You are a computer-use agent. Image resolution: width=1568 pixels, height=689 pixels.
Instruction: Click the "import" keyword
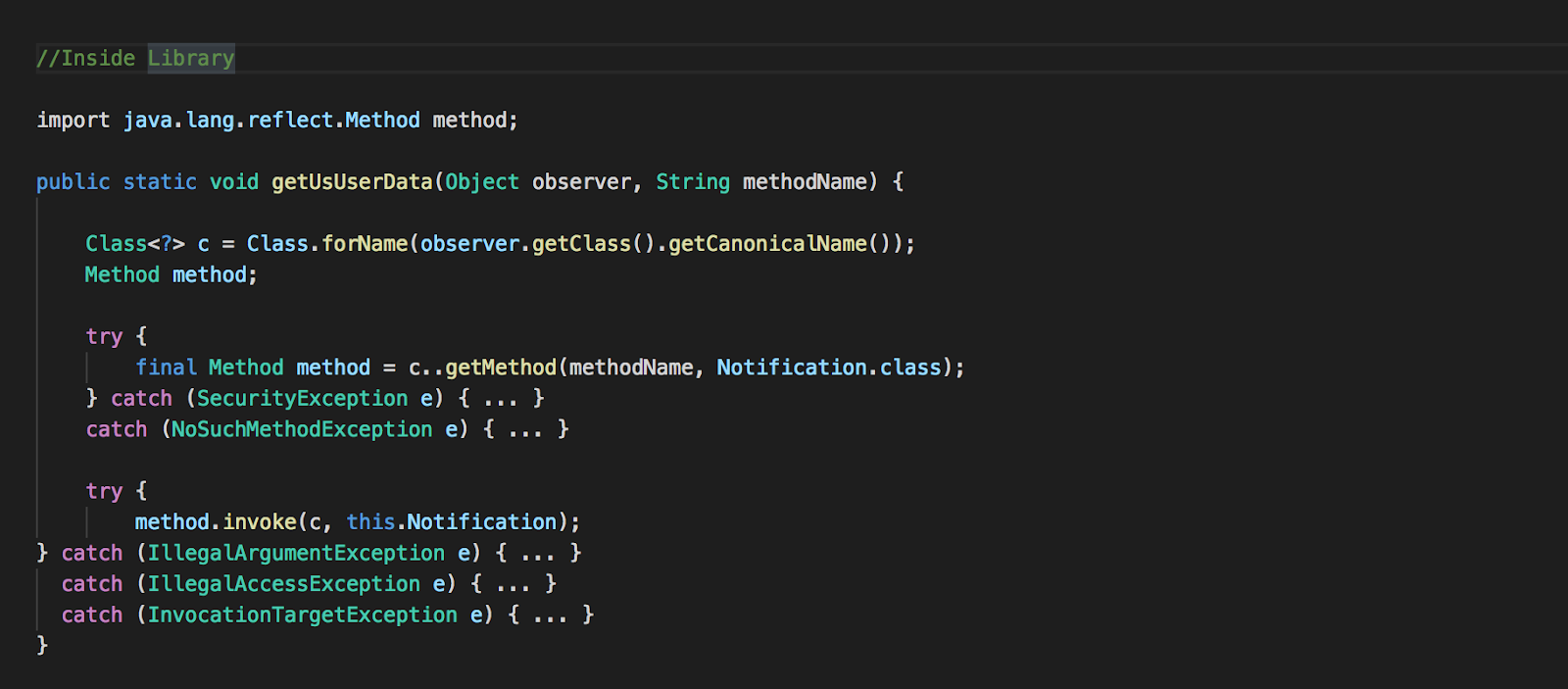click(73, 120)
